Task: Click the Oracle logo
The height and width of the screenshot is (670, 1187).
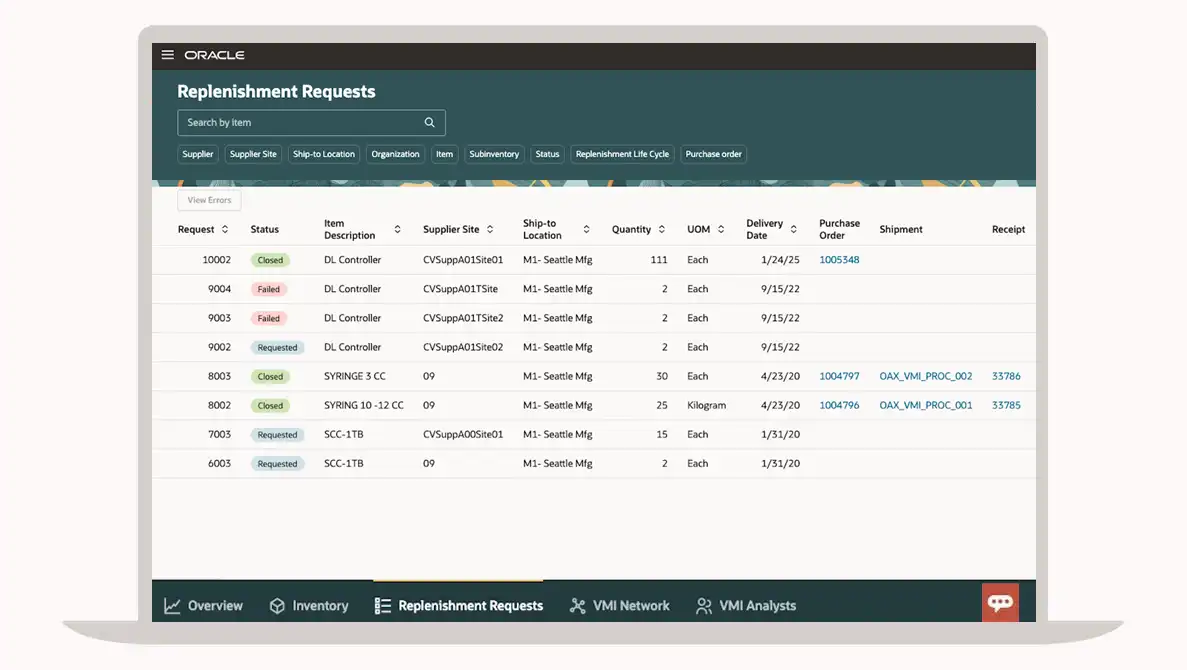Action: (x=214, y=55)
